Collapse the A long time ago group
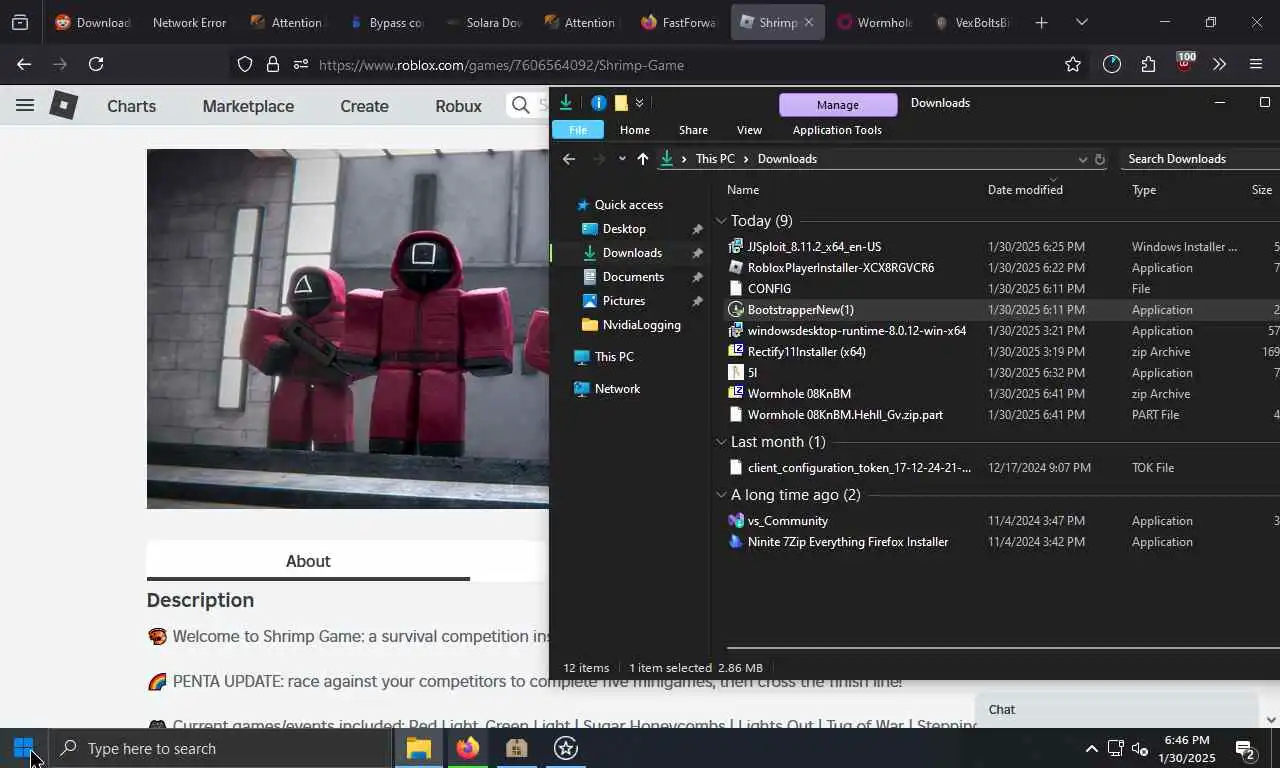This screenshot has height=768, width=1280. [x=721, y=495]
